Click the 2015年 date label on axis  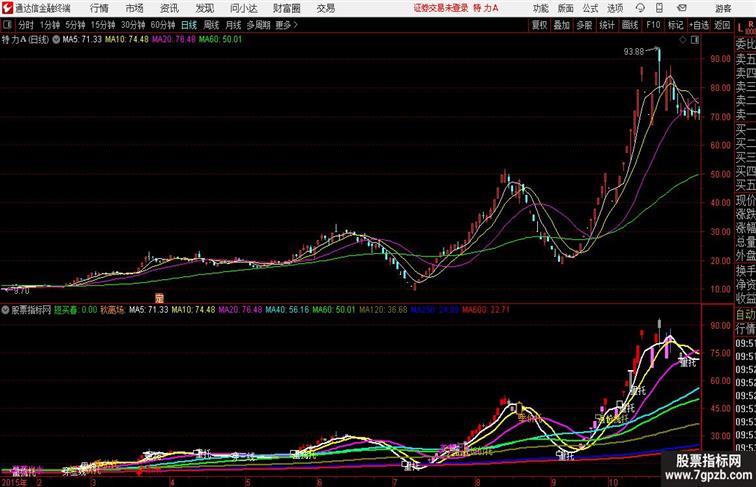(14, 482)
